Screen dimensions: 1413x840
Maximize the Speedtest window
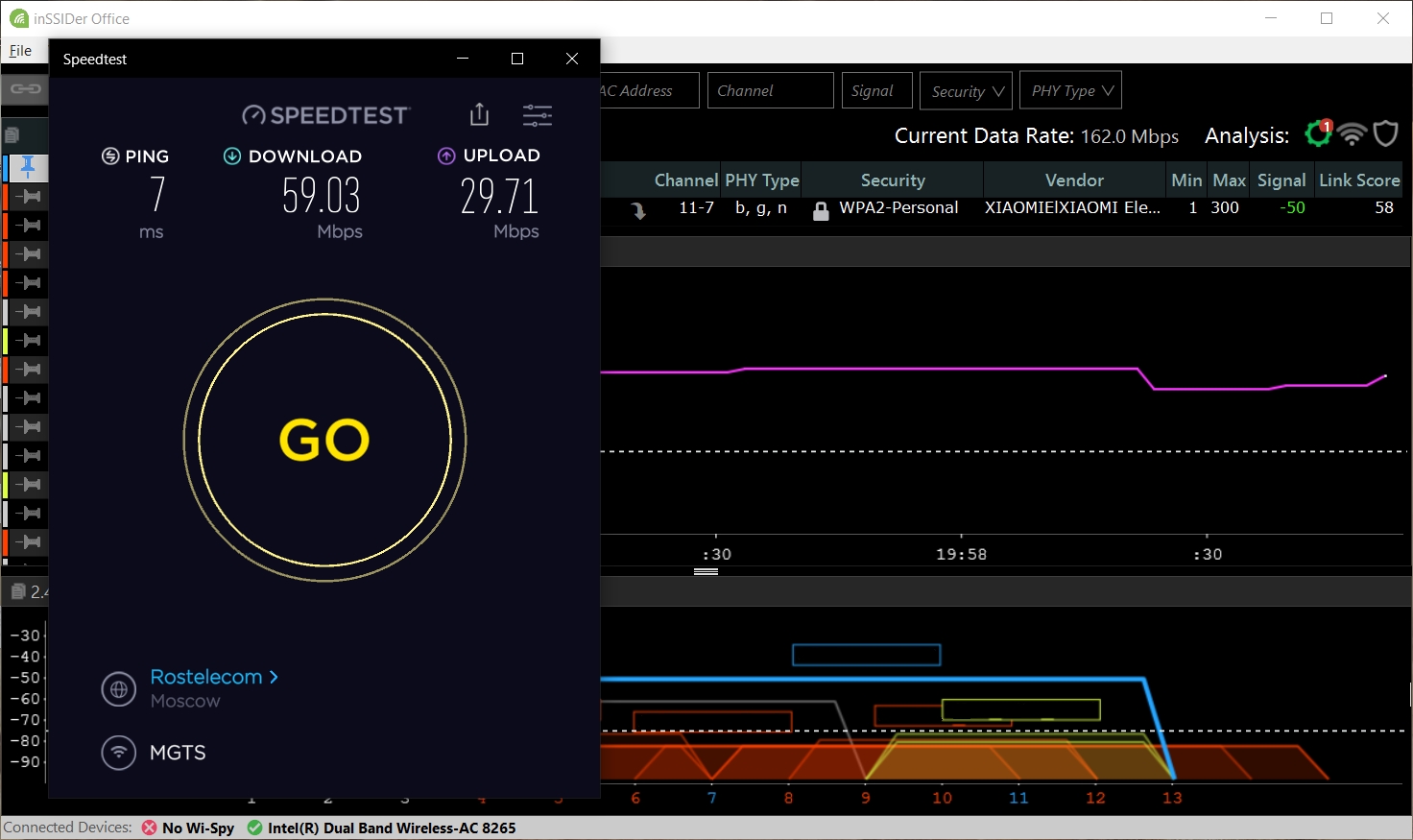point(517,59)
